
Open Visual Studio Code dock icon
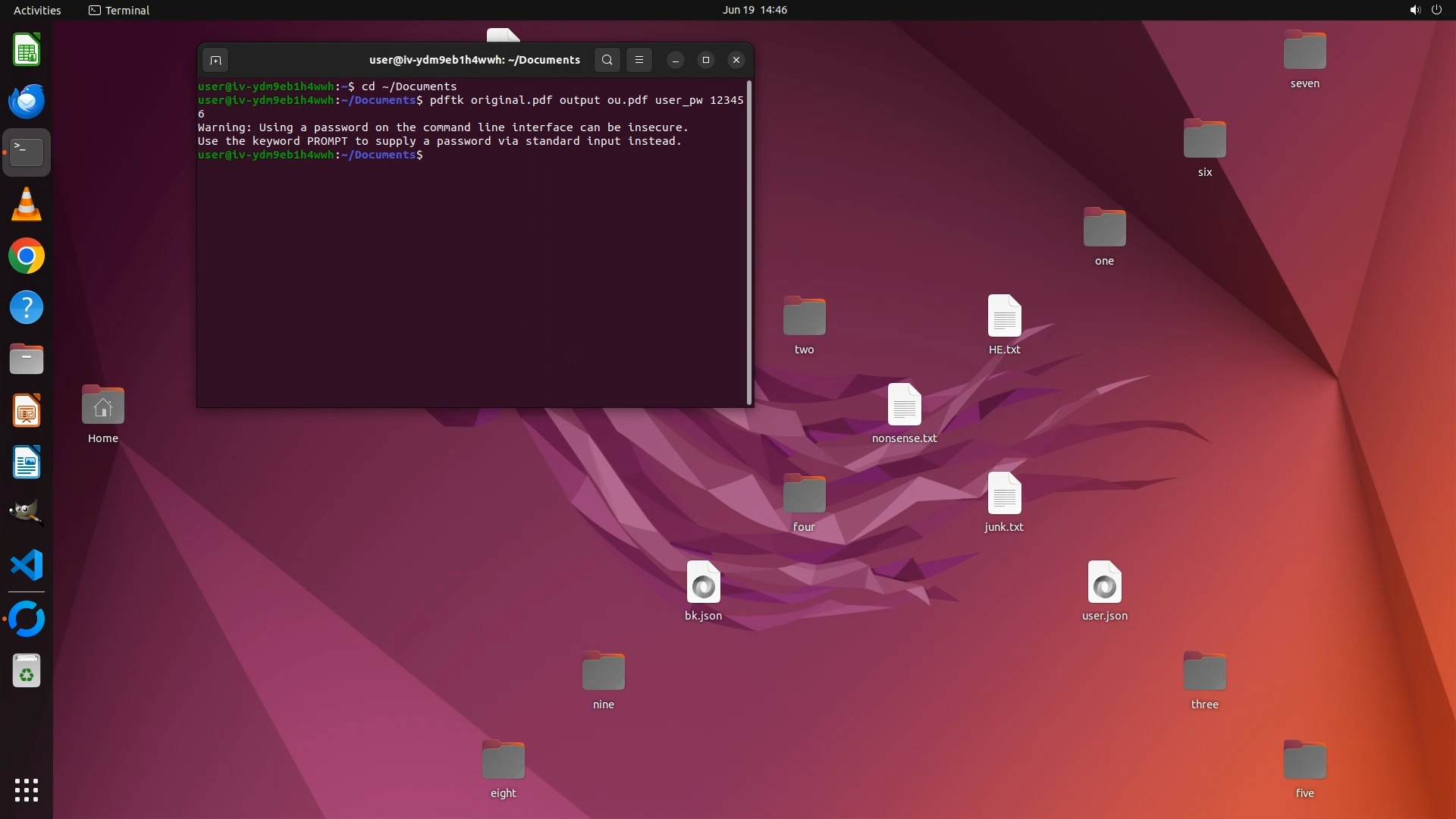point(27,566)
